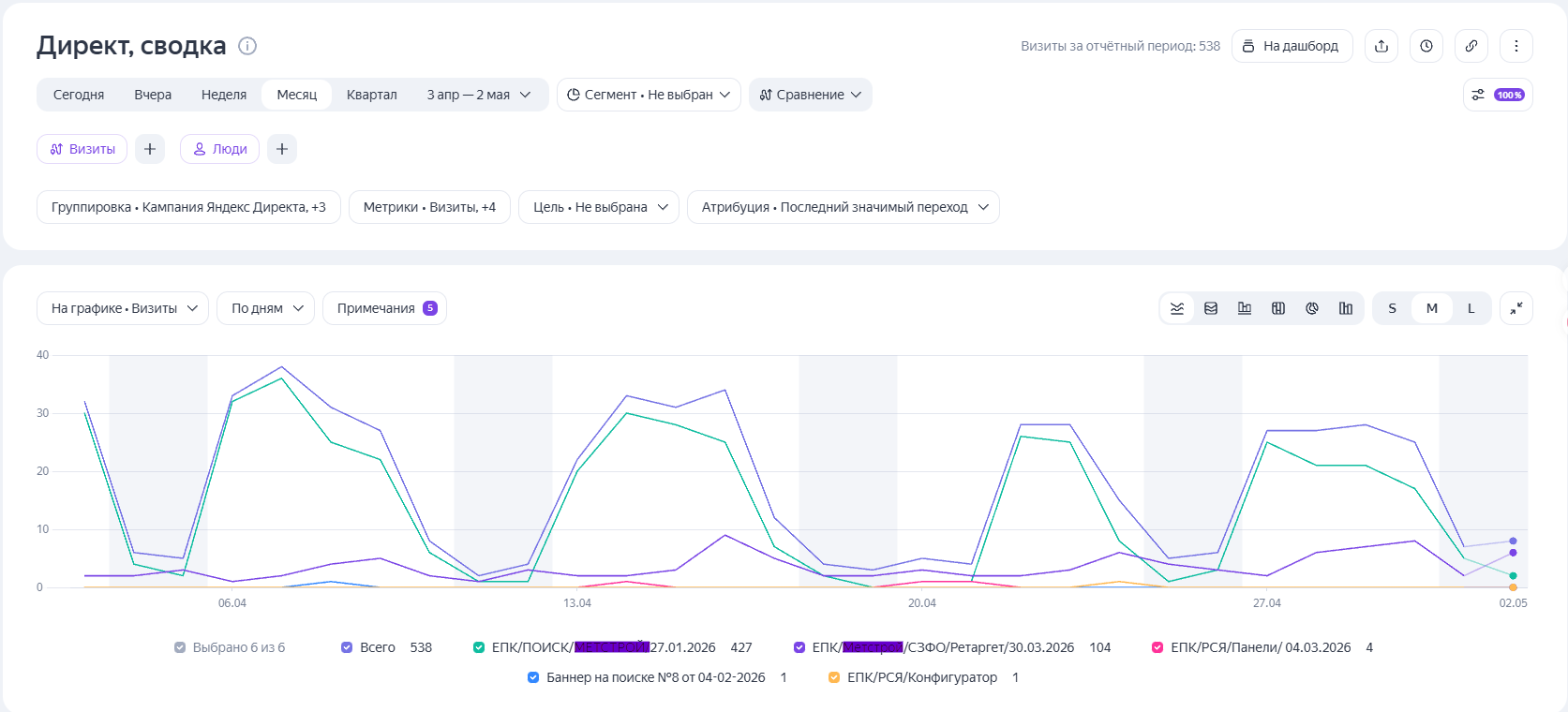The image size is (1568, 712).
Task: Open the export (upload arrow) icon
Action: 1381,46
